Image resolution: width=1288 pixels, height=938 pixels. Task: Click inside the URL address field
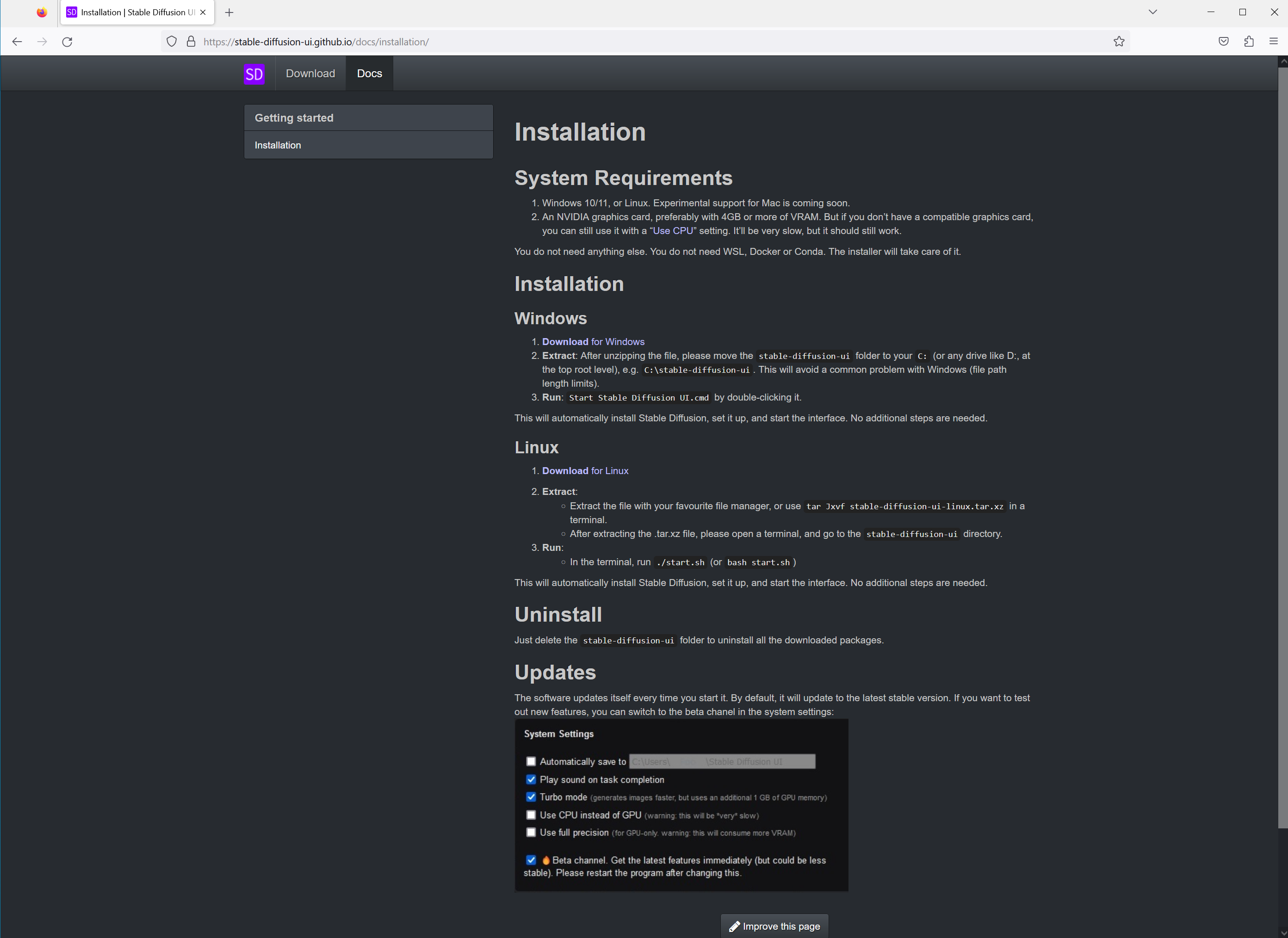coord(625,42)
